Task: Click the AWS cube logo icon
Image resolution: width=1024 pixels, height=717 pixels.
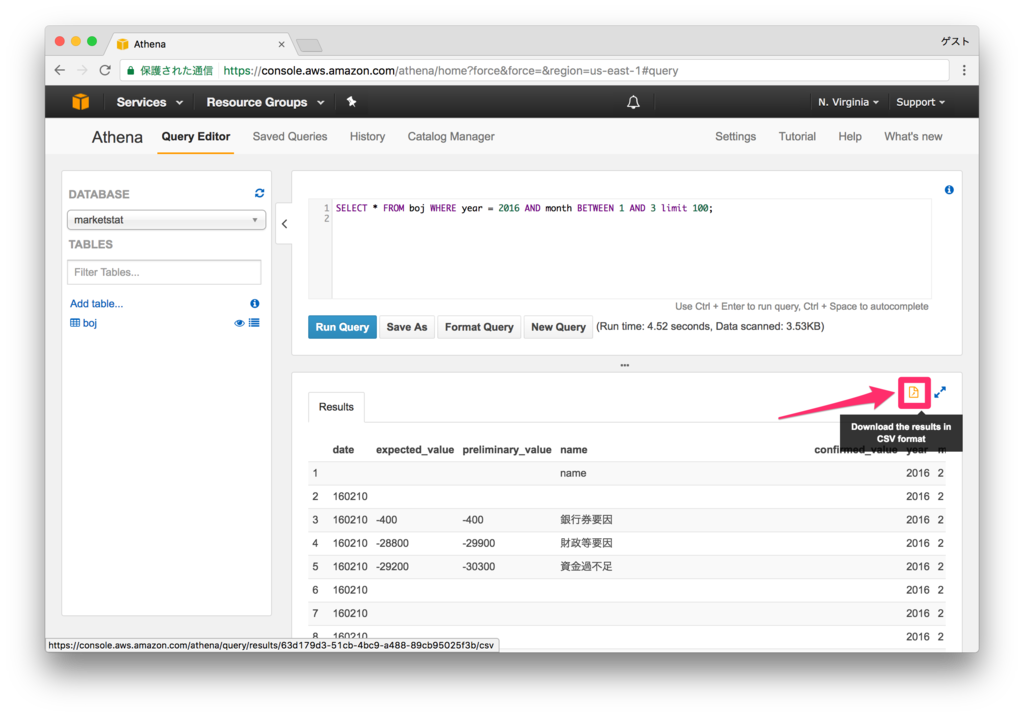Action: (x=80, y=102)
